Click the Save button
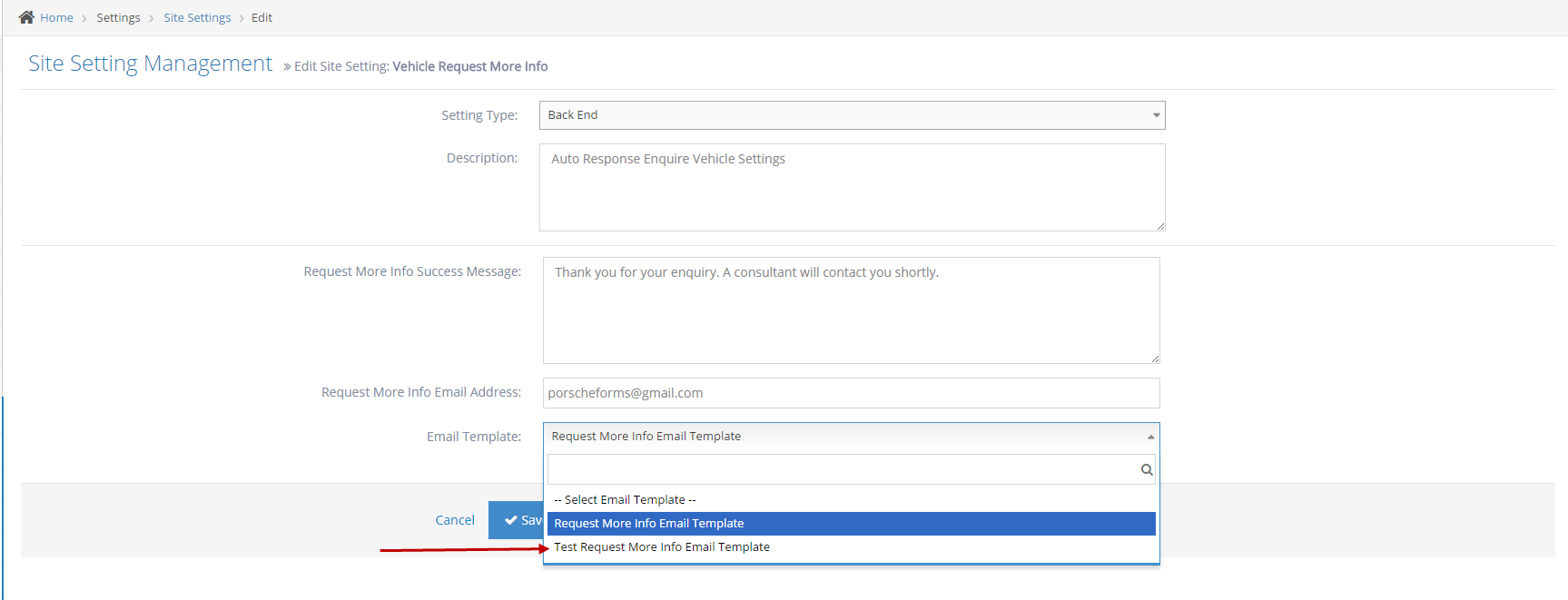This screenshot has height=600, width=1568. click(516, 520)
